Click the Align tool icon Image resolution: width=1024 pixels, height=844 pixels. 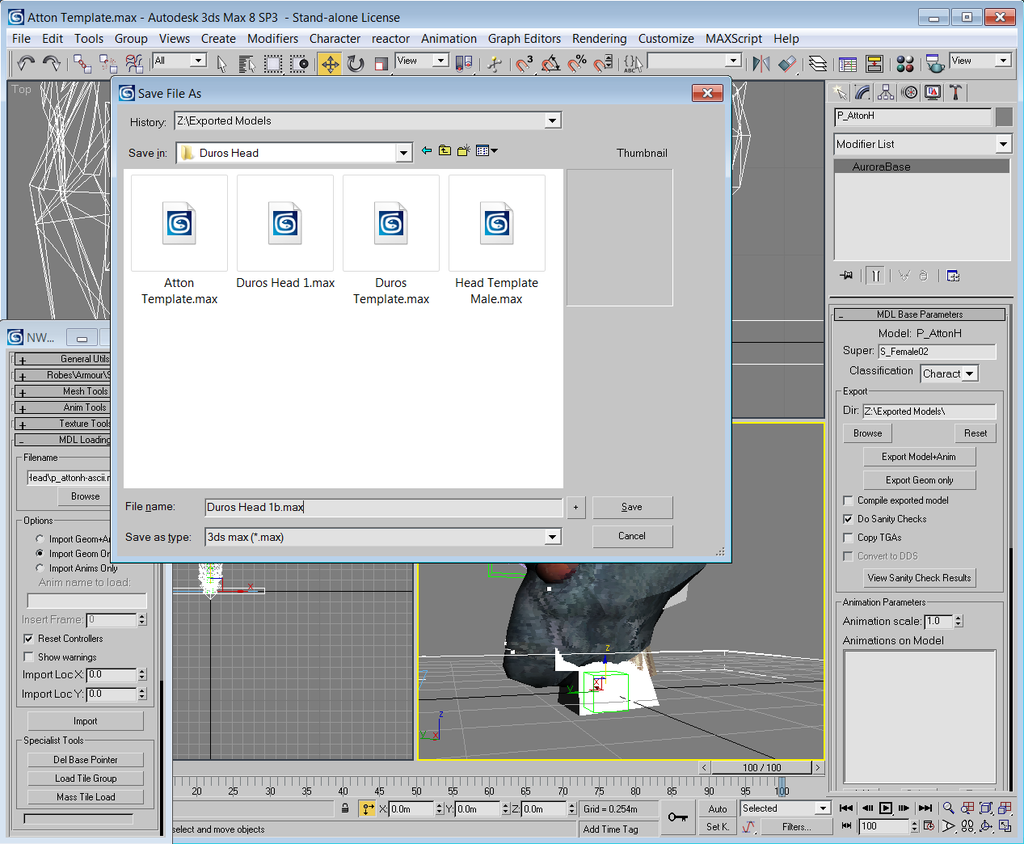pos(787,63)
